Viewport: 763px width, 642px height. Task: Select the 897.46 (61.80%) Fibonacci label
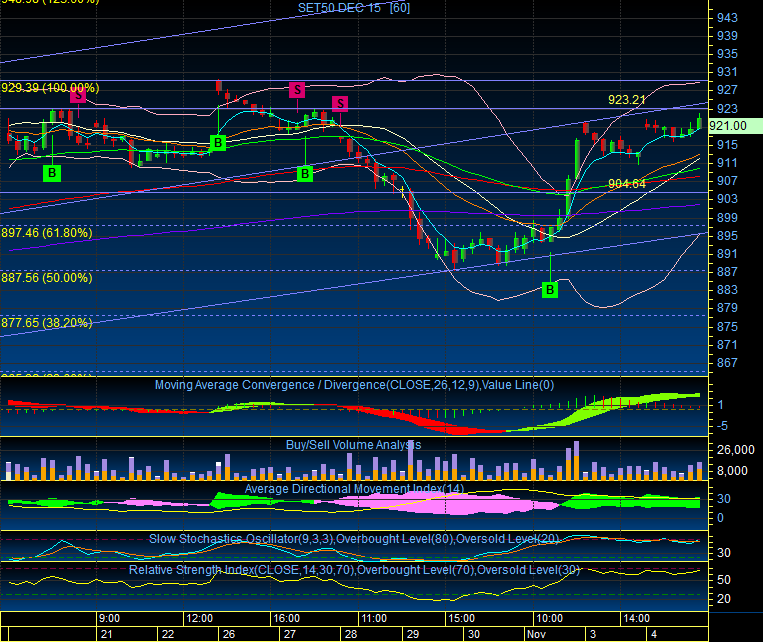tap(47, 233)
